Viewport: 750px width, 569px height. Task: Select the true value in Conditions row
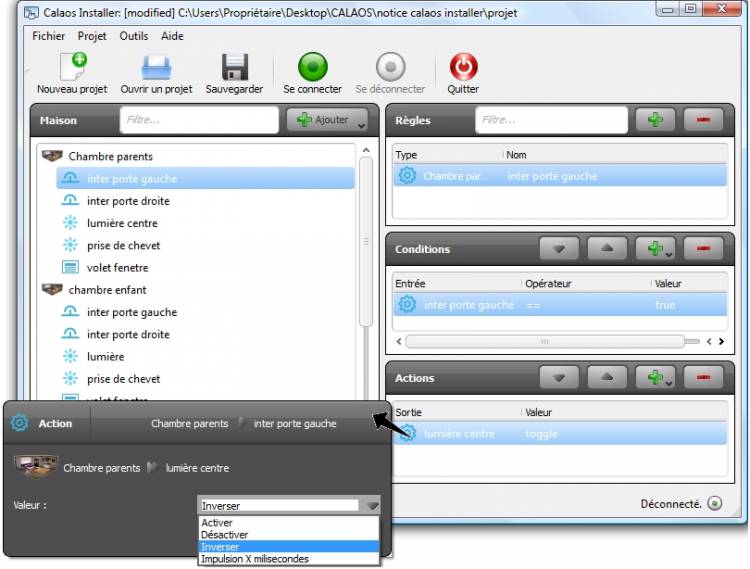point(665,305)
